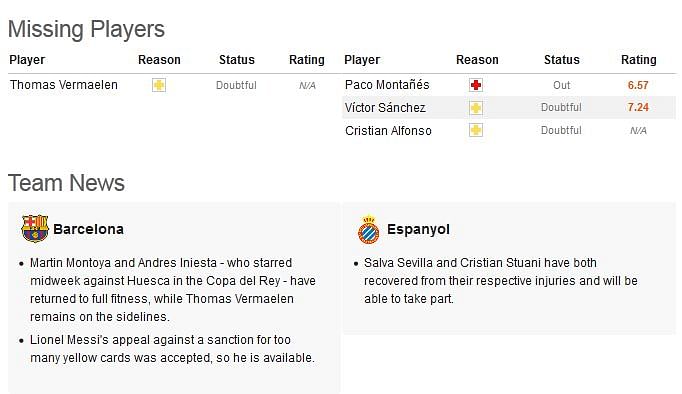
Task: Click the left table Reason column header
Action: pos(159,60)
